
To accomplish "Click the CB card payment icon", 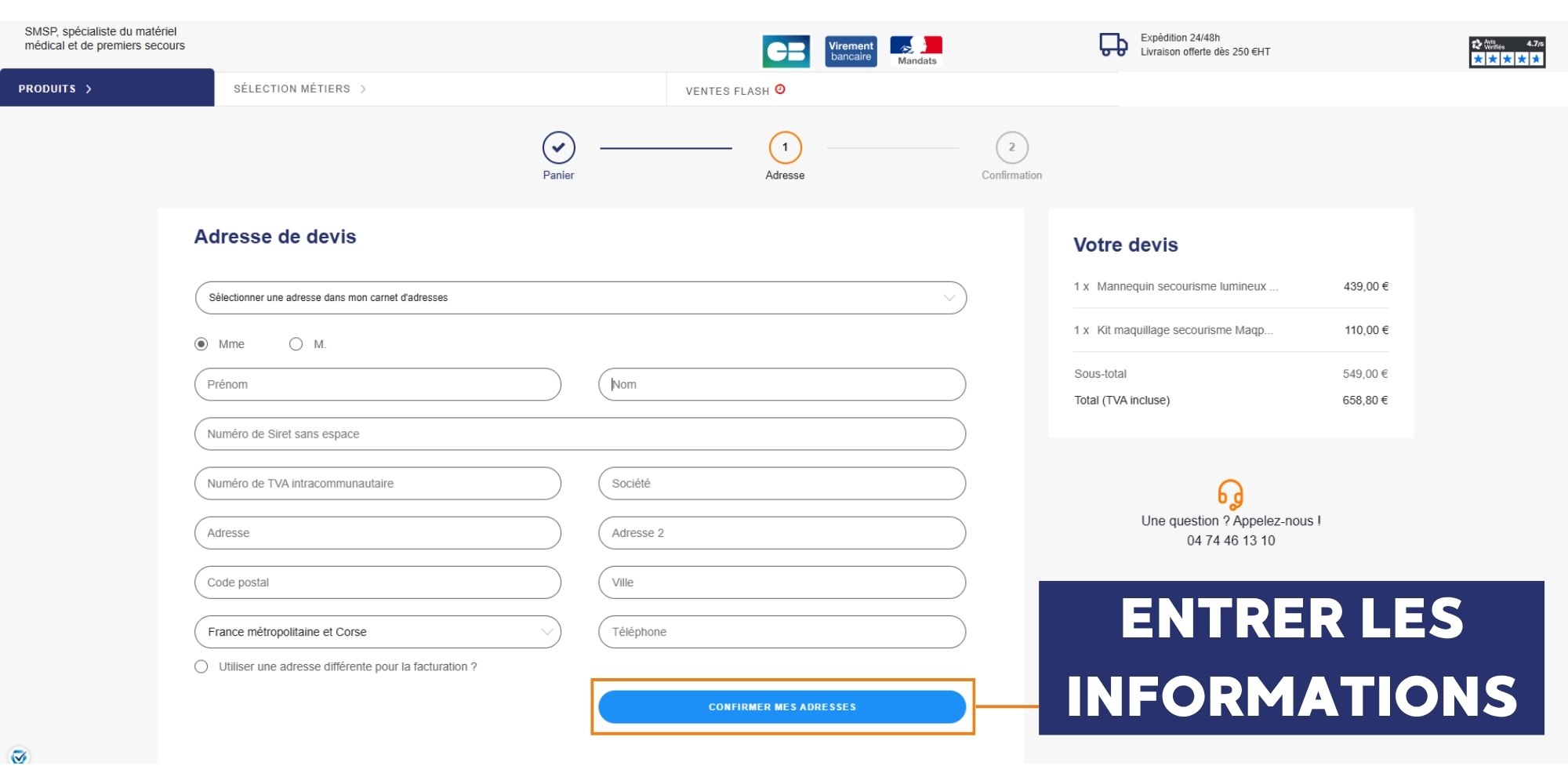I will click(786, 52).
